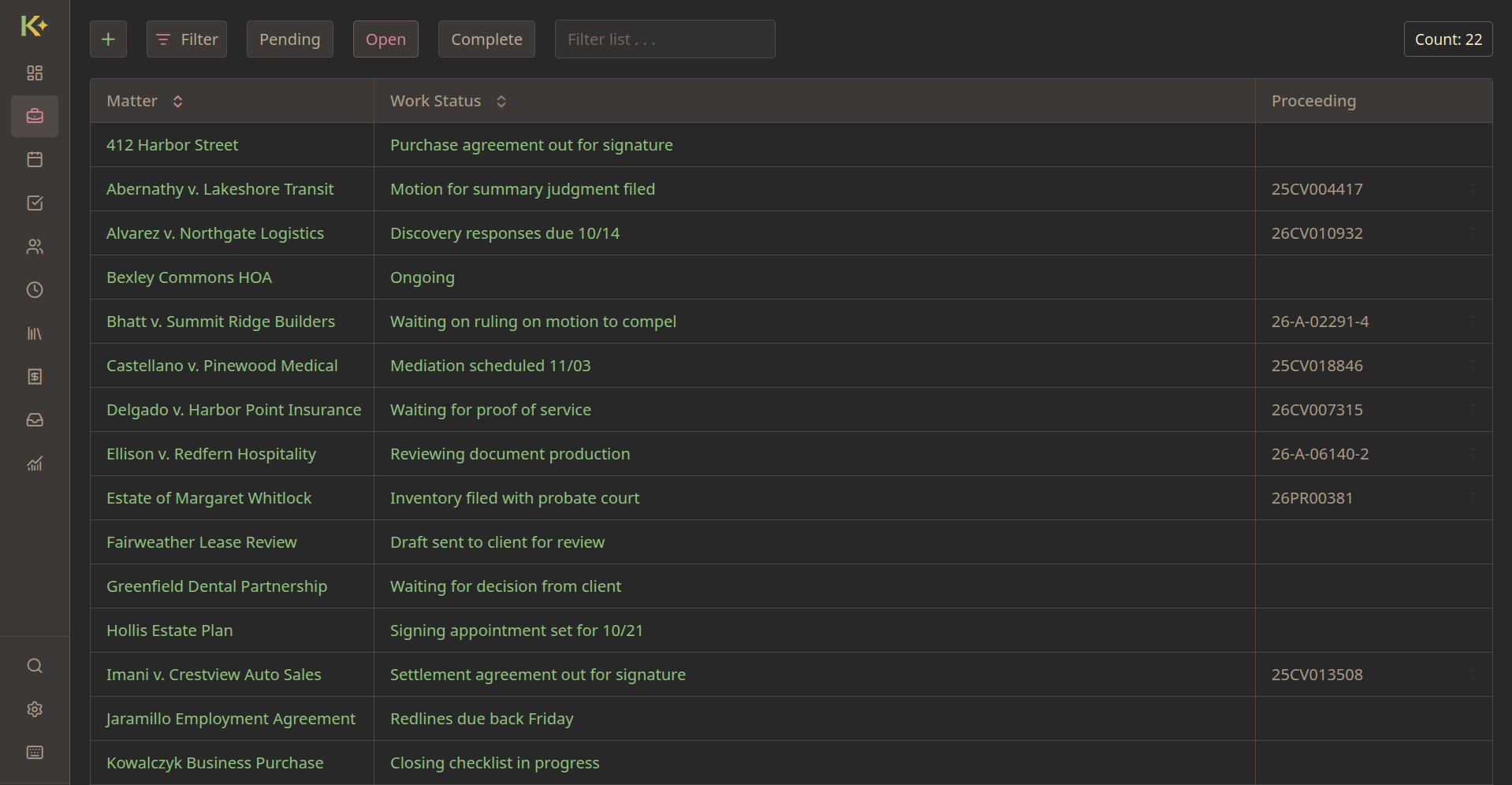The image size is (1512, 785).
Task: Add a new matter with plus button
Action: [x=108, y=39]
